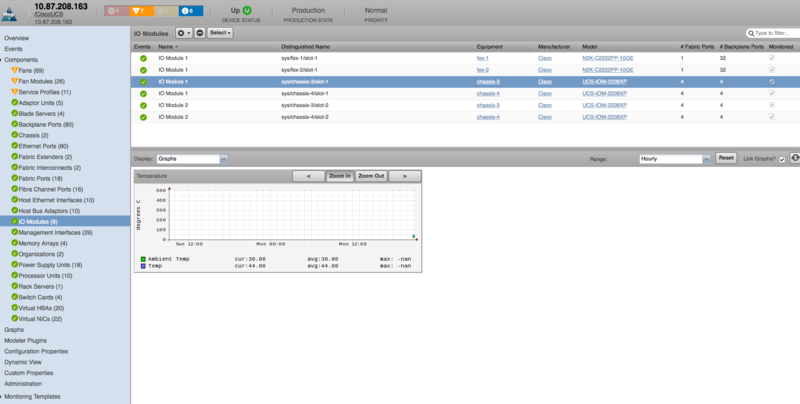Click the green check icon beside Rack Servers

14,286
